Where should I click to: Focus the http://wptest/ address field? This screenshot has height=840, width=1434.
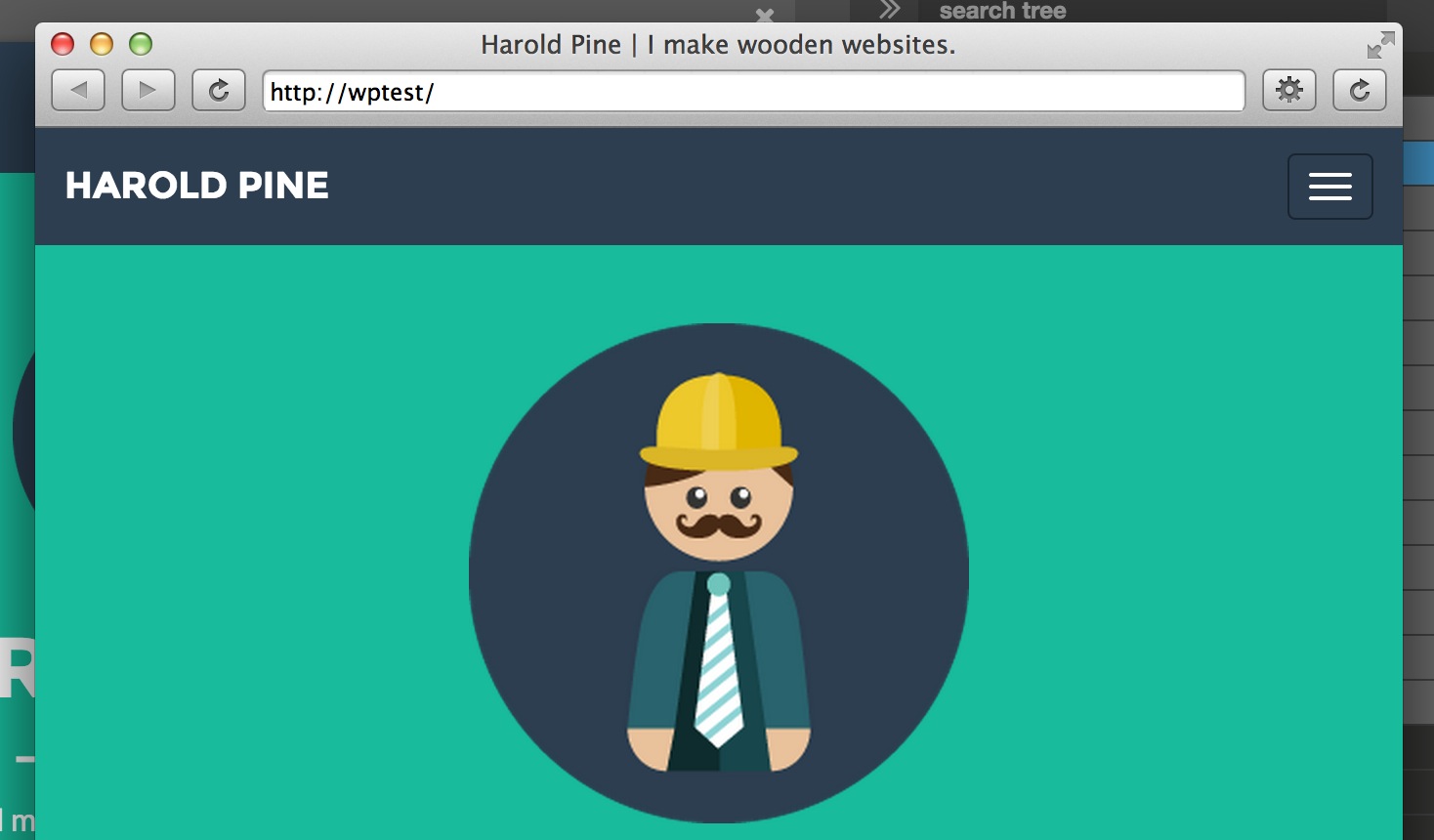(x=752, y=92)
